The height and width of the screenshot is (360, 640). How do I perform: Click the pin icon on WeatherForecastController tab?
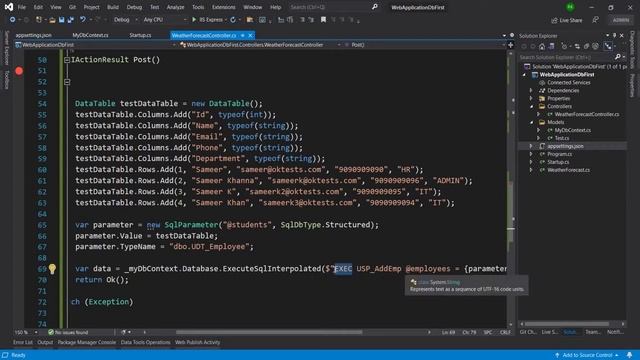242,36
